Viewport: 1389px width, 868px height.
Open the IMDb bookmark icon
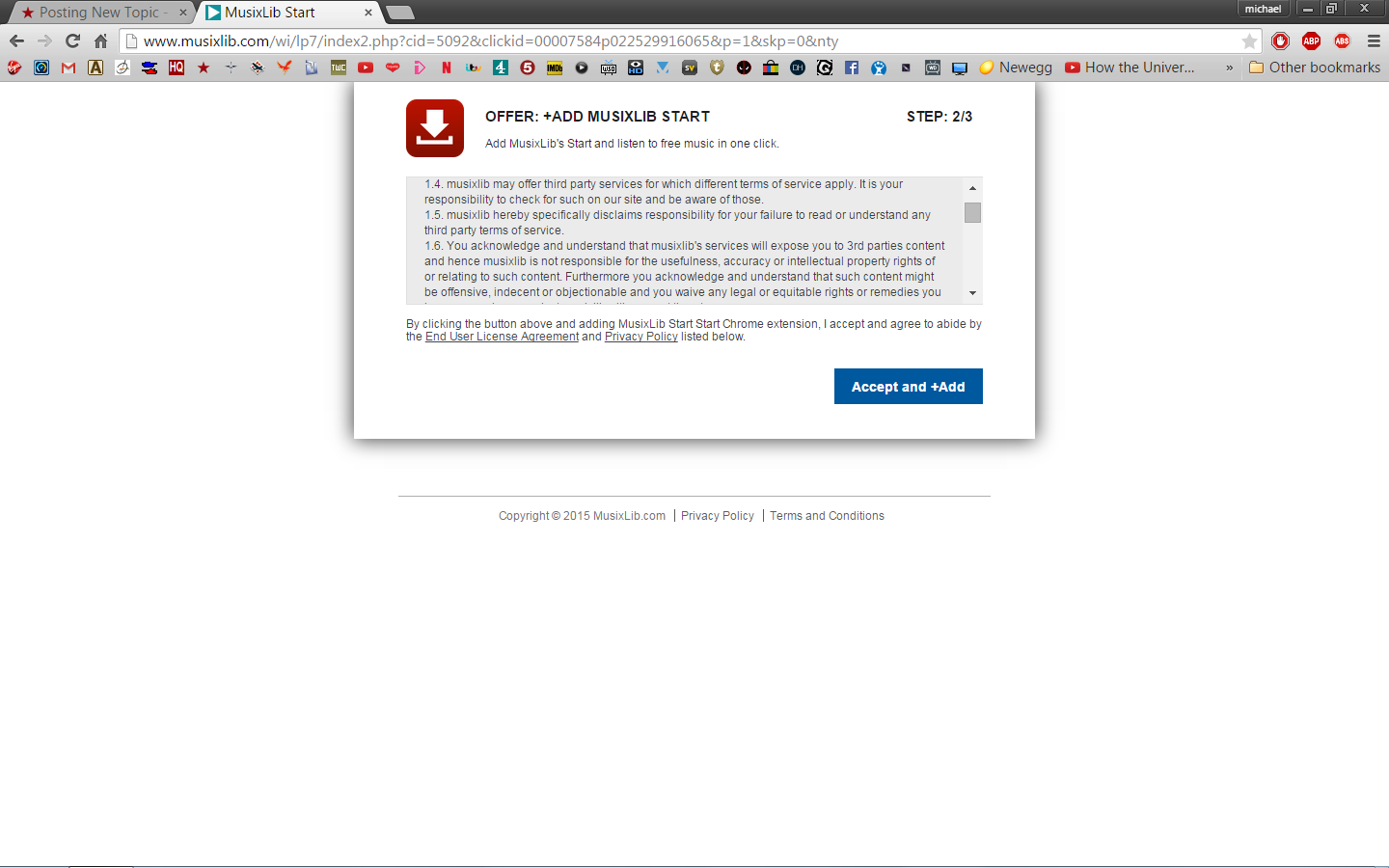click(555, 68)
